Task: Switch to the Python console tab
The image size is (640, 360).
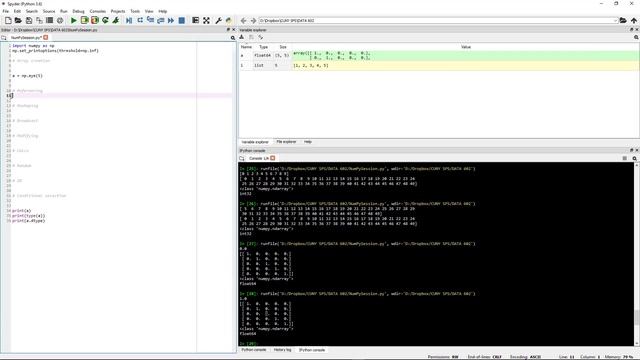Action: (253, 350)
